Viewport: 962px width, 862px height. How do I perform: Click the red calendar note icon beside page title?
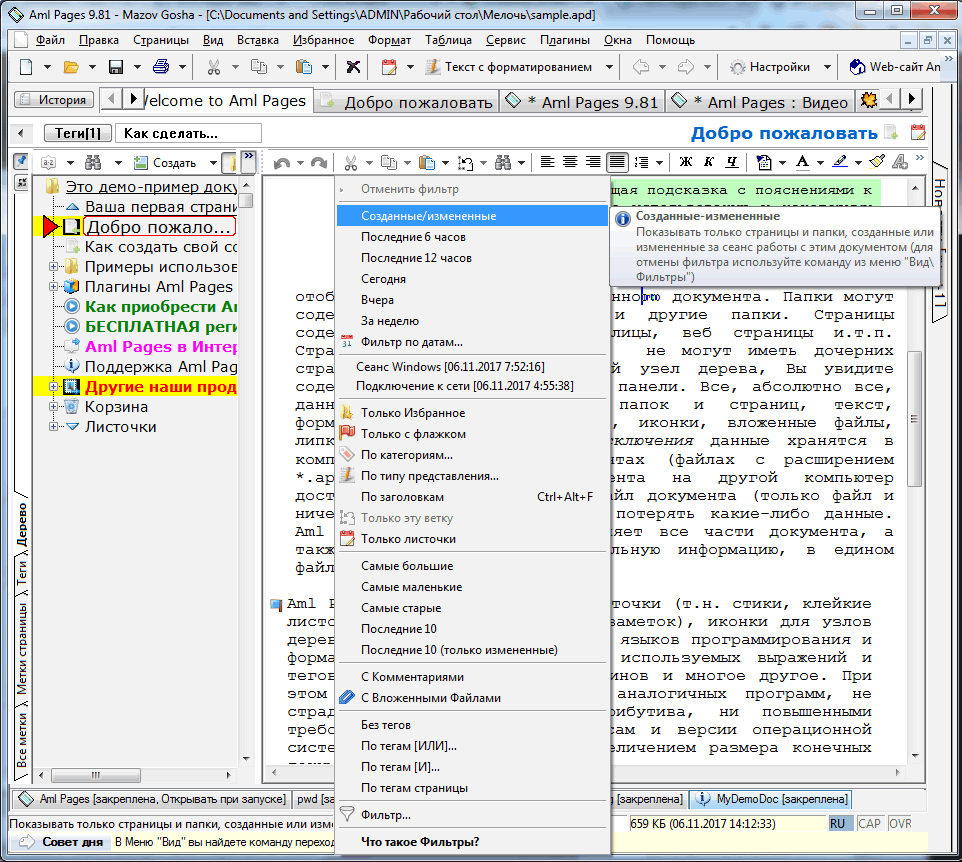click(918, 133)
